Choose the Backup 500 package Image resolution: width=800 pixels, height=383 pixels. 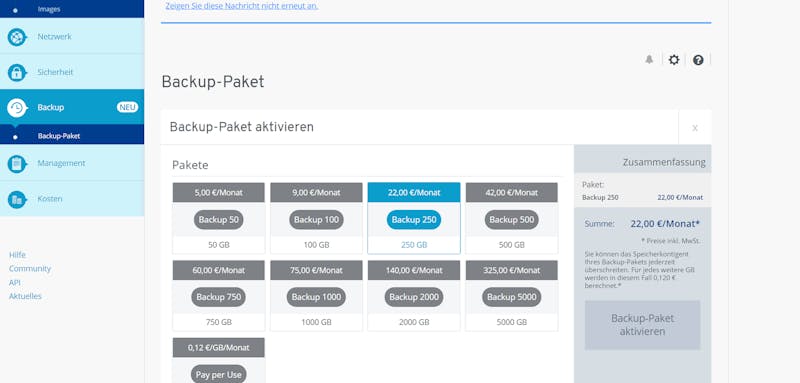point(512,220)
